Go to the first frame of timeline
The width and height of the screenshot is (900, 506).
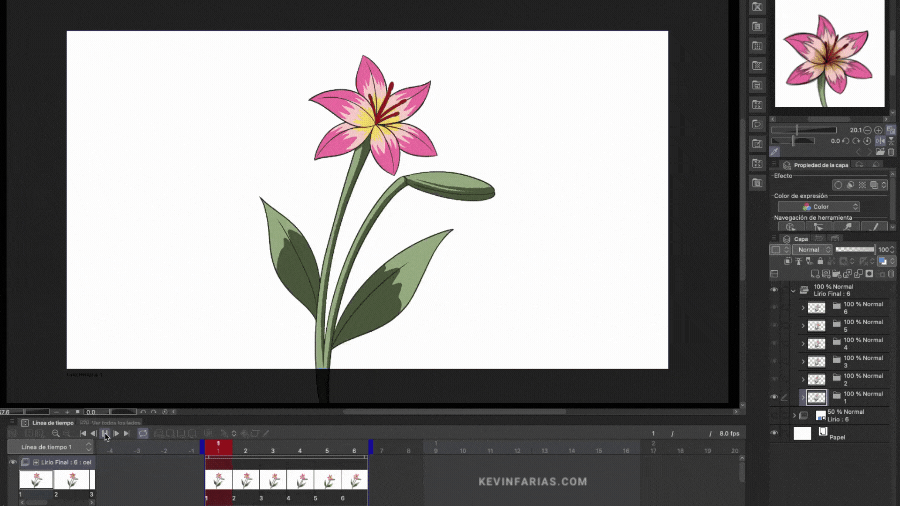click(x=84, y=433)
